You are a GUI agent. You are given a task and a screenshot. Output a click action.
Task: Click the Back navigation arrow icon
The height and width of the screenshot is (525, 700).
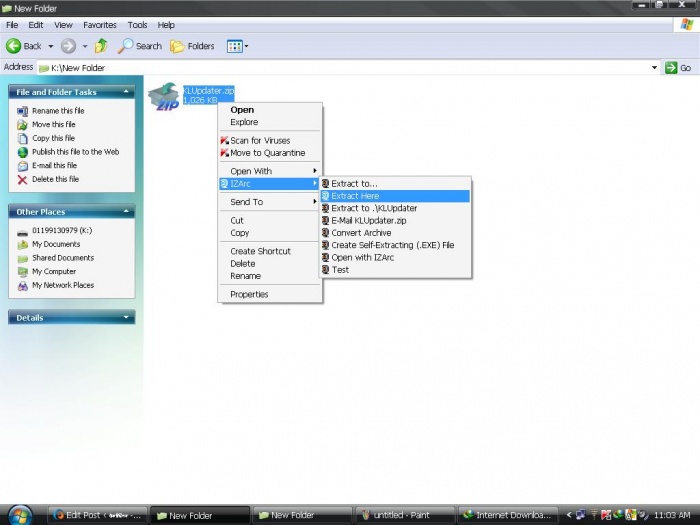(x=13, y=46)
